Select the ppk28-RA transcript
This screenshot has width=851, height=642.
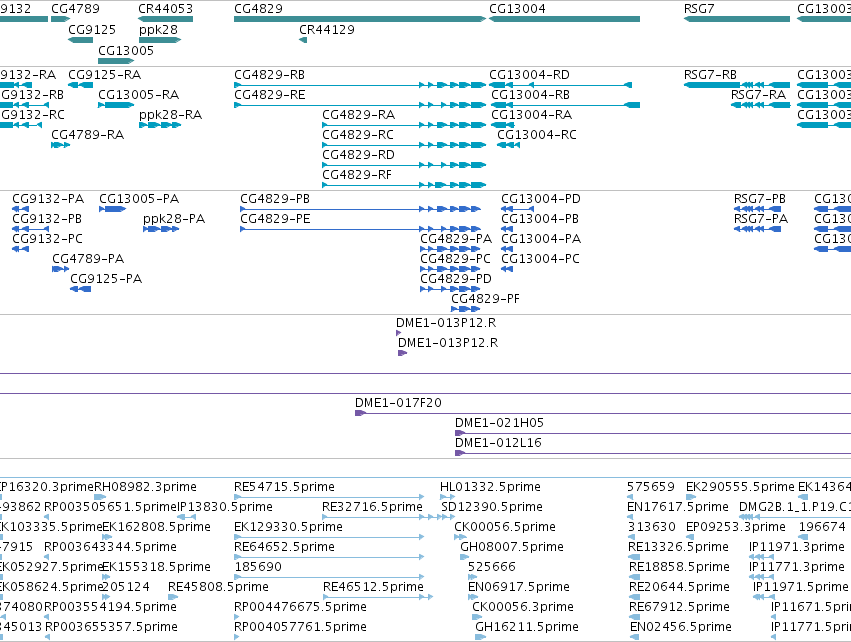(160, 125)
